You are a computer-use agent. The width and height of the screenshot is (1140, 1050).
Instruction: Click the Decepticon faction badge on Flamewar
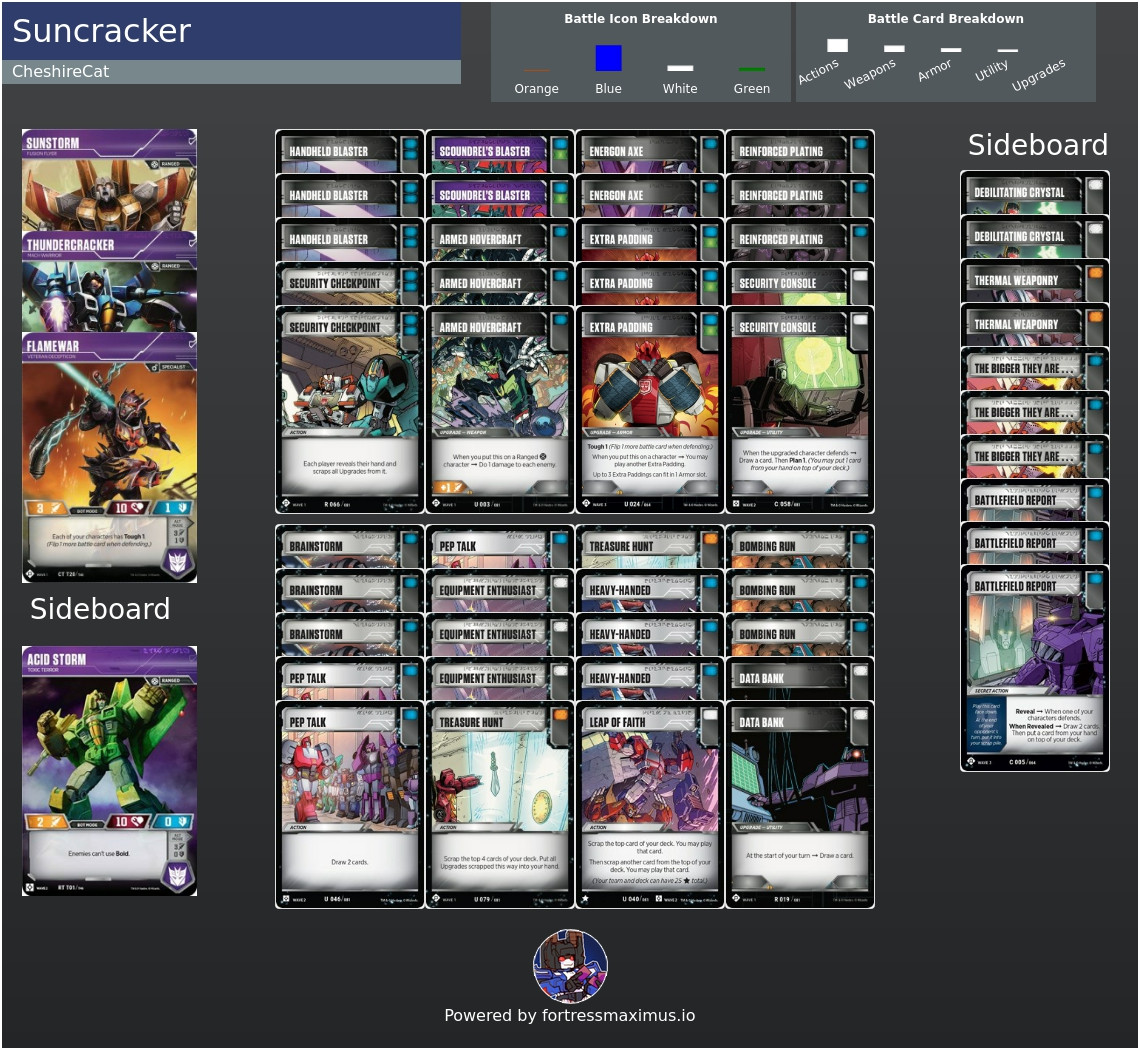point(179,562)
